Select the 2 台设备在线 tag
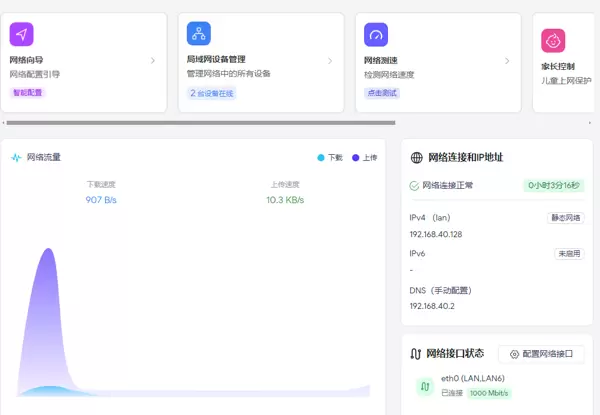The image size is (600, 415). (212, 93)
